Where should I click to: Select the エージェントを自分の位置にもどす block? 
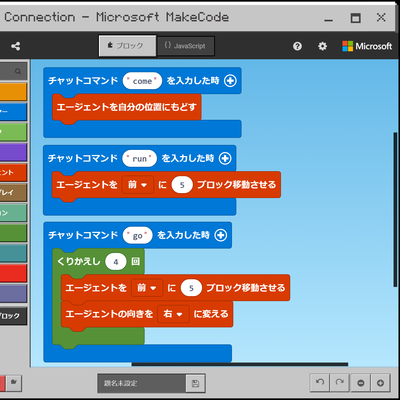(x=127, y=107)
